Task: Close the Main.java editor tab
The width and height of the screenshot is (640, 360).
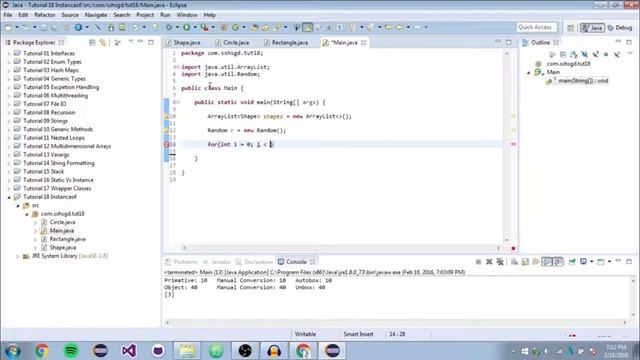Action: pyautogui.click(x=363, y=42)
